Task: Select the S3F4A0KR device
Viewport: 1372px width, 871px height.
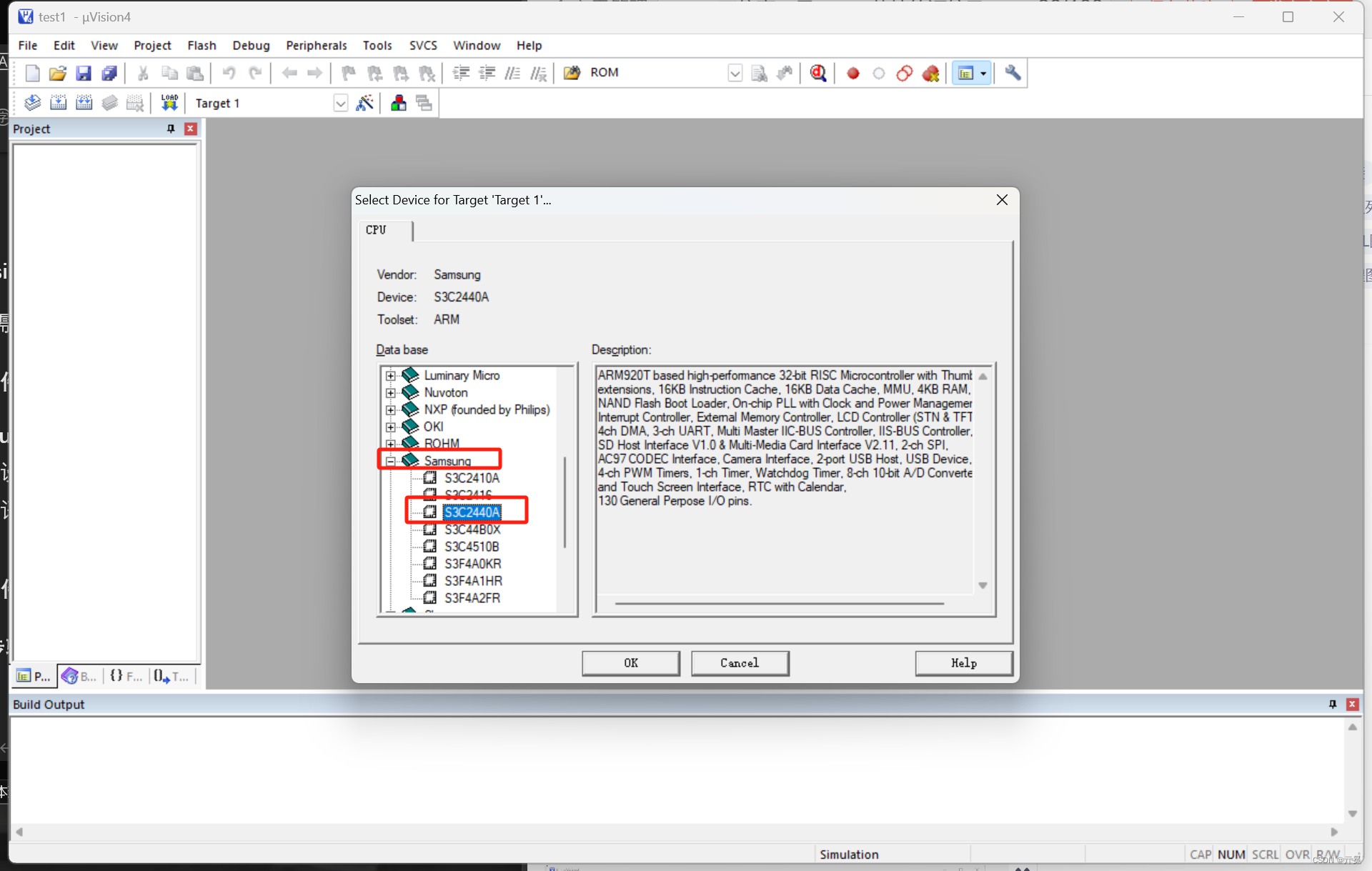Action: point(473,564)
